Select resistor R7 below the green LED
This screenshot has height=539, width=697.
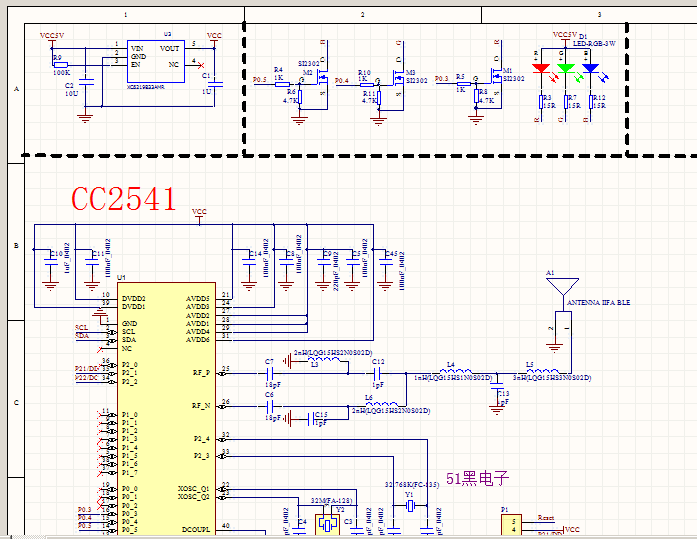click(x=566, y=102)
